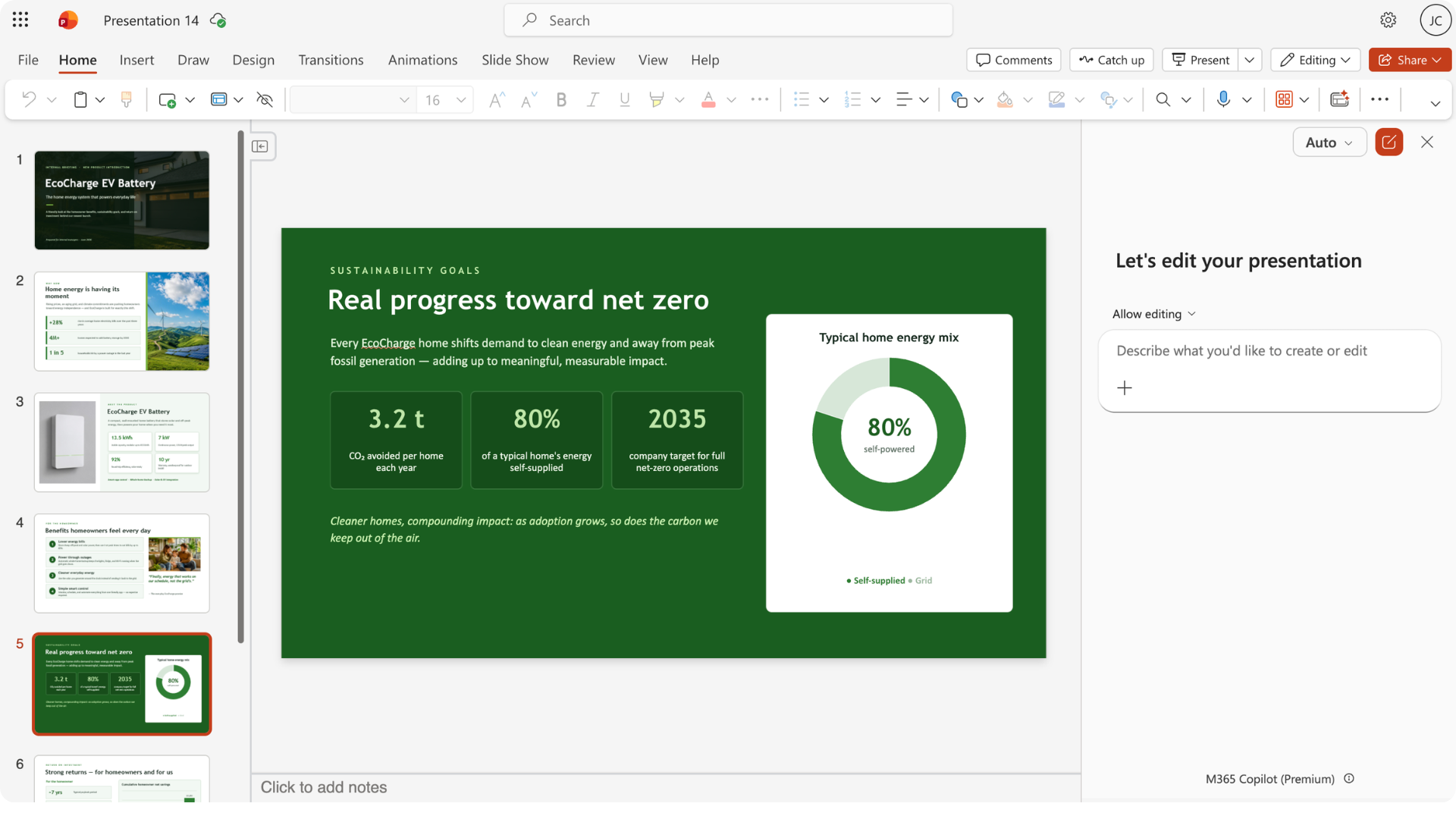
Task: Switch to the Design tab
Action: click(253, 60)
